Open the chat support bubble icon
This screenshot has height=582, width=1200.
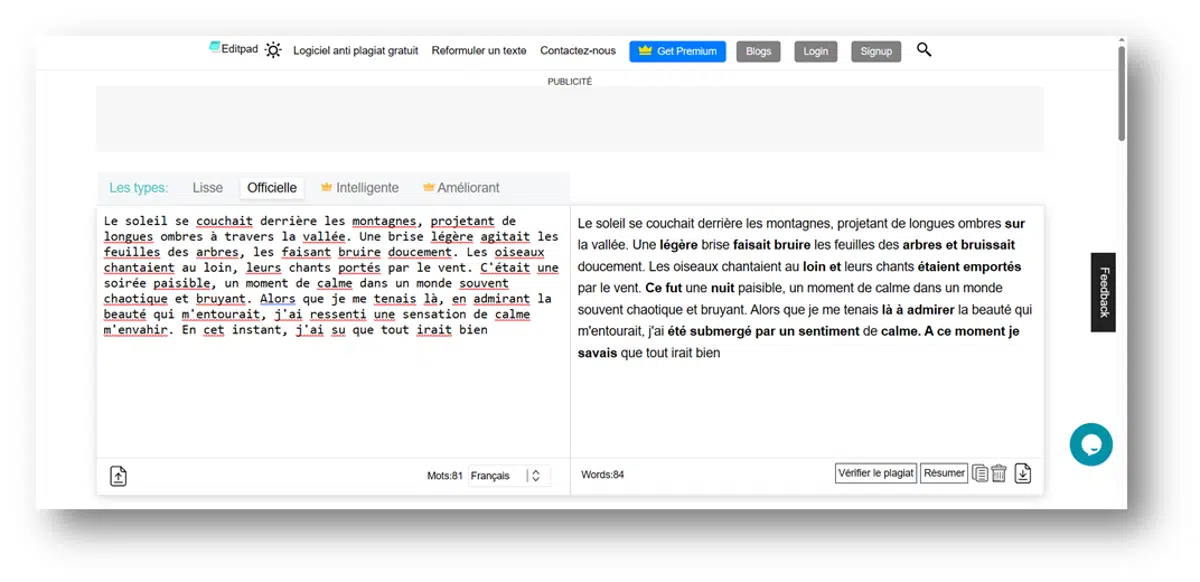point(1091,444)
